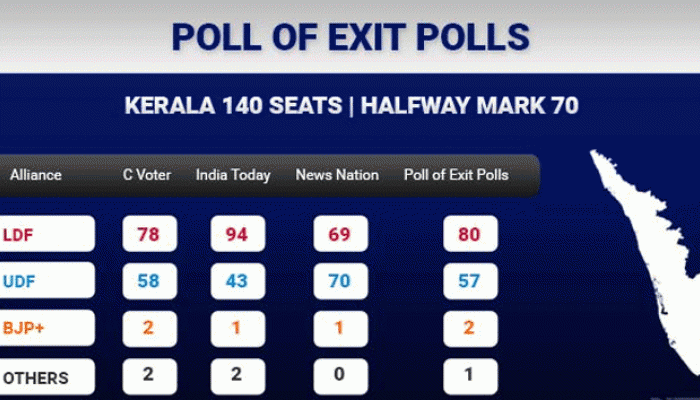This screenshot has width=700, height=400.
Task: Click the C Voter column header
Action: coord(147,175)
